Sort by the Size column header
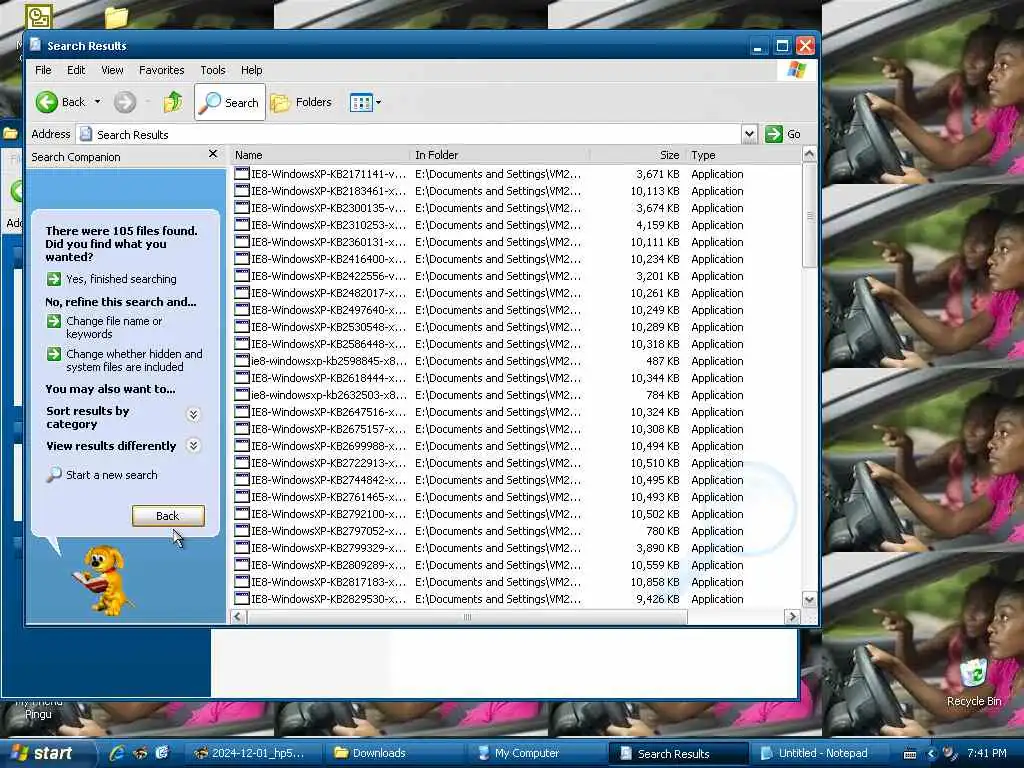Viewport: 1024px width, 768px height. [x=637, y=155]
